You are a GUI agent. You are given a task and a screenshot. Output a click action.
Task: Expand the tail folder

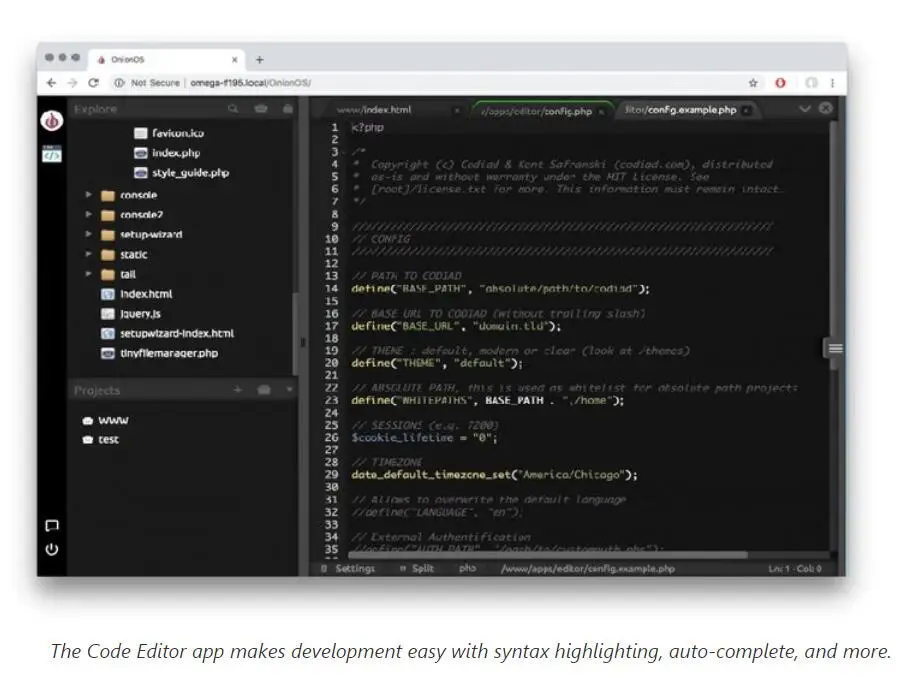coord(88,274)
